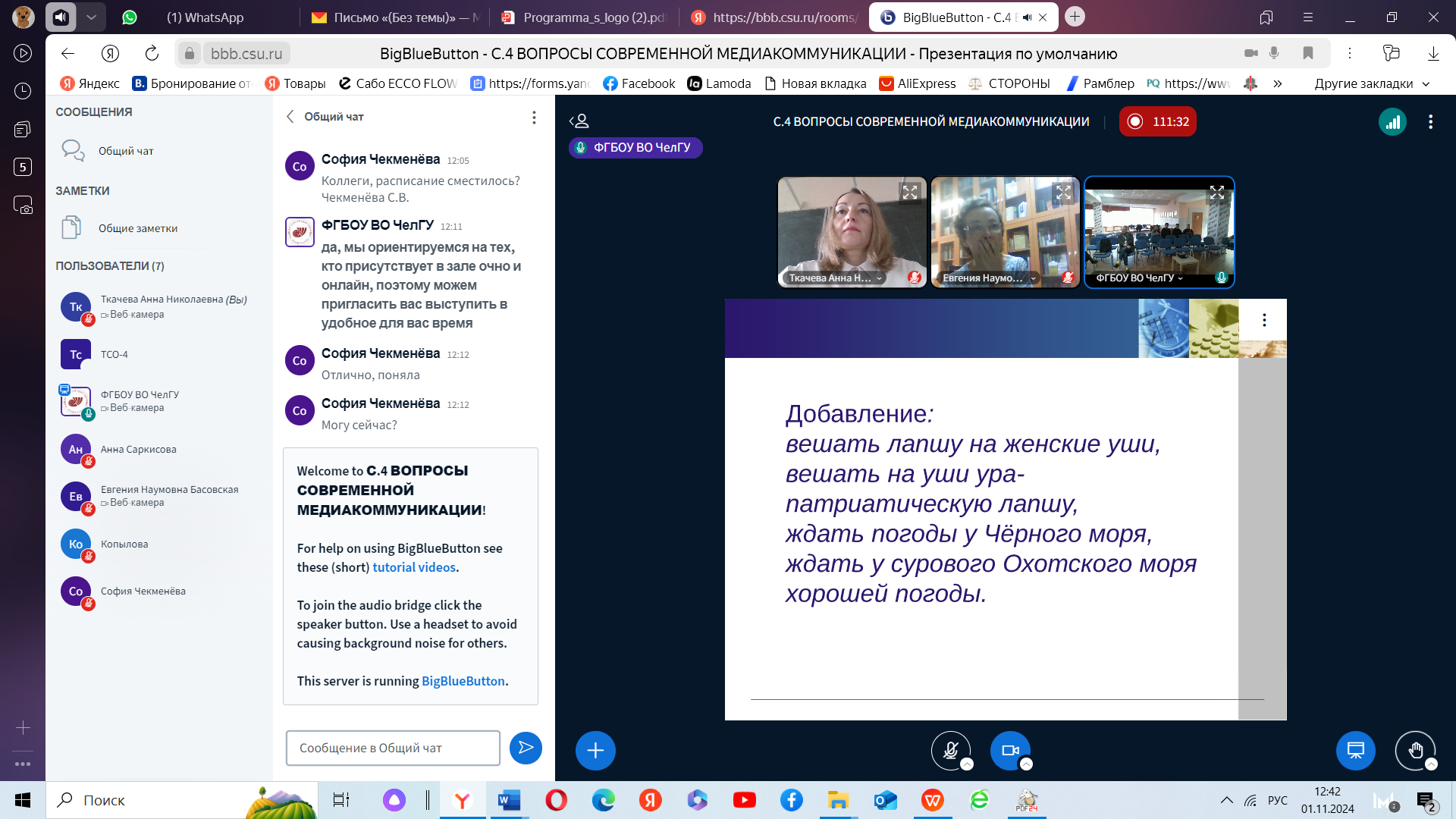Unmute the microphone
This screenshot has width=1456, height=819.
pos(950,751)
